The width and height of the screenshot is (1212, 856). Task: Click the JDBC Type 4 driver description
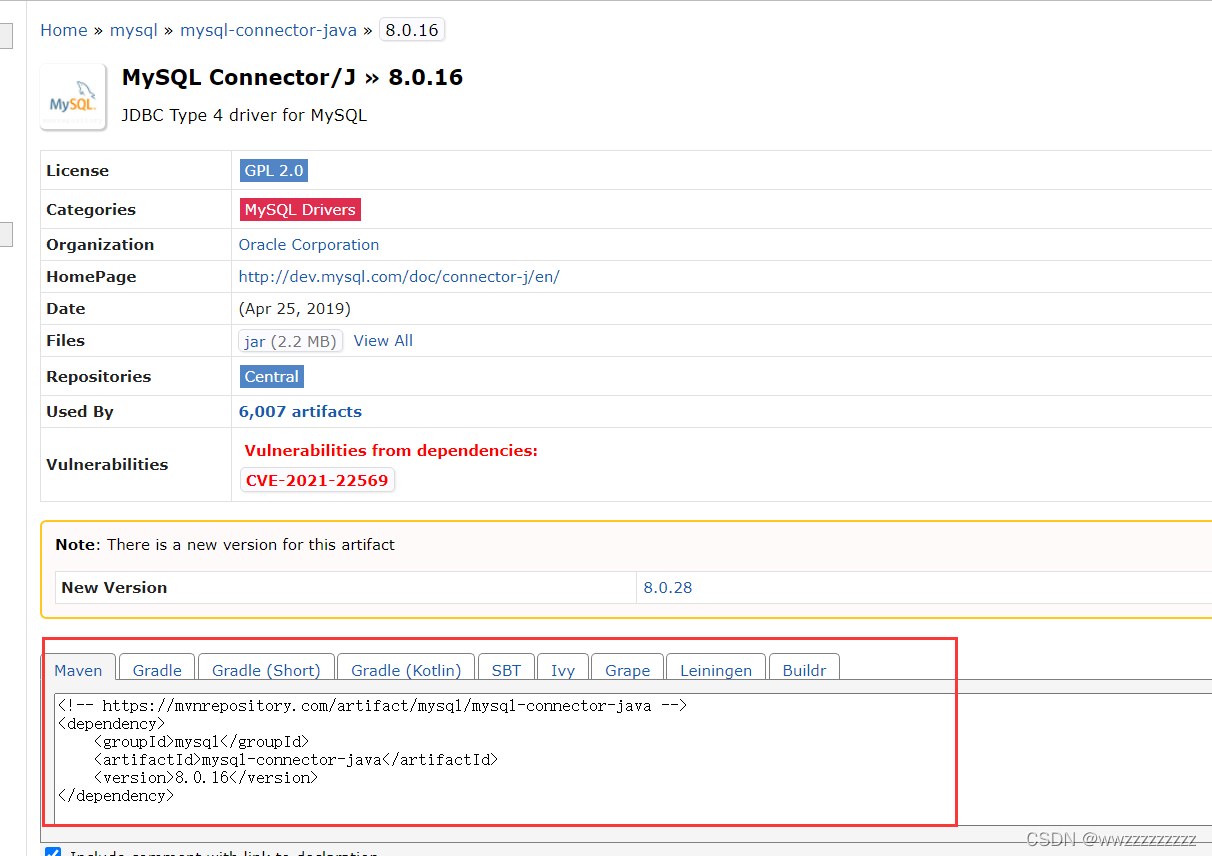pos(244,115)
